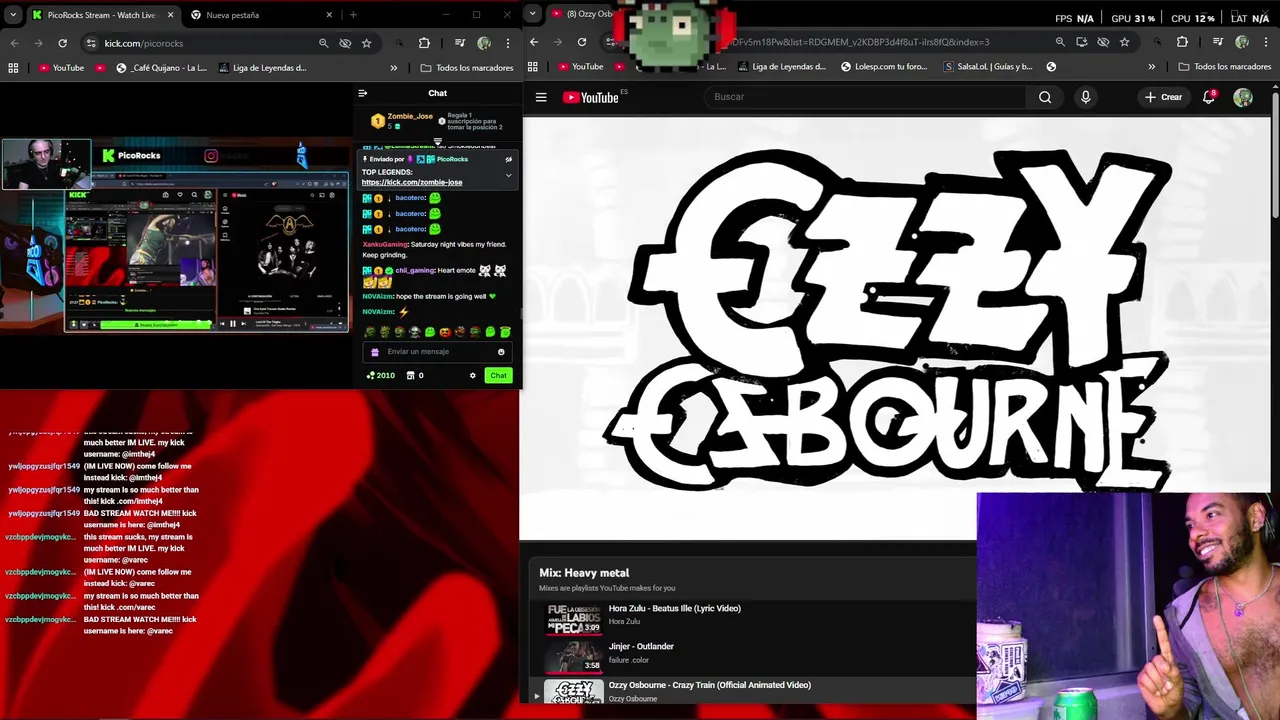Toggle the eye-slash icon in YouTube address bar
Screen dimensions: 1280x720
(x=1103, y=42)
